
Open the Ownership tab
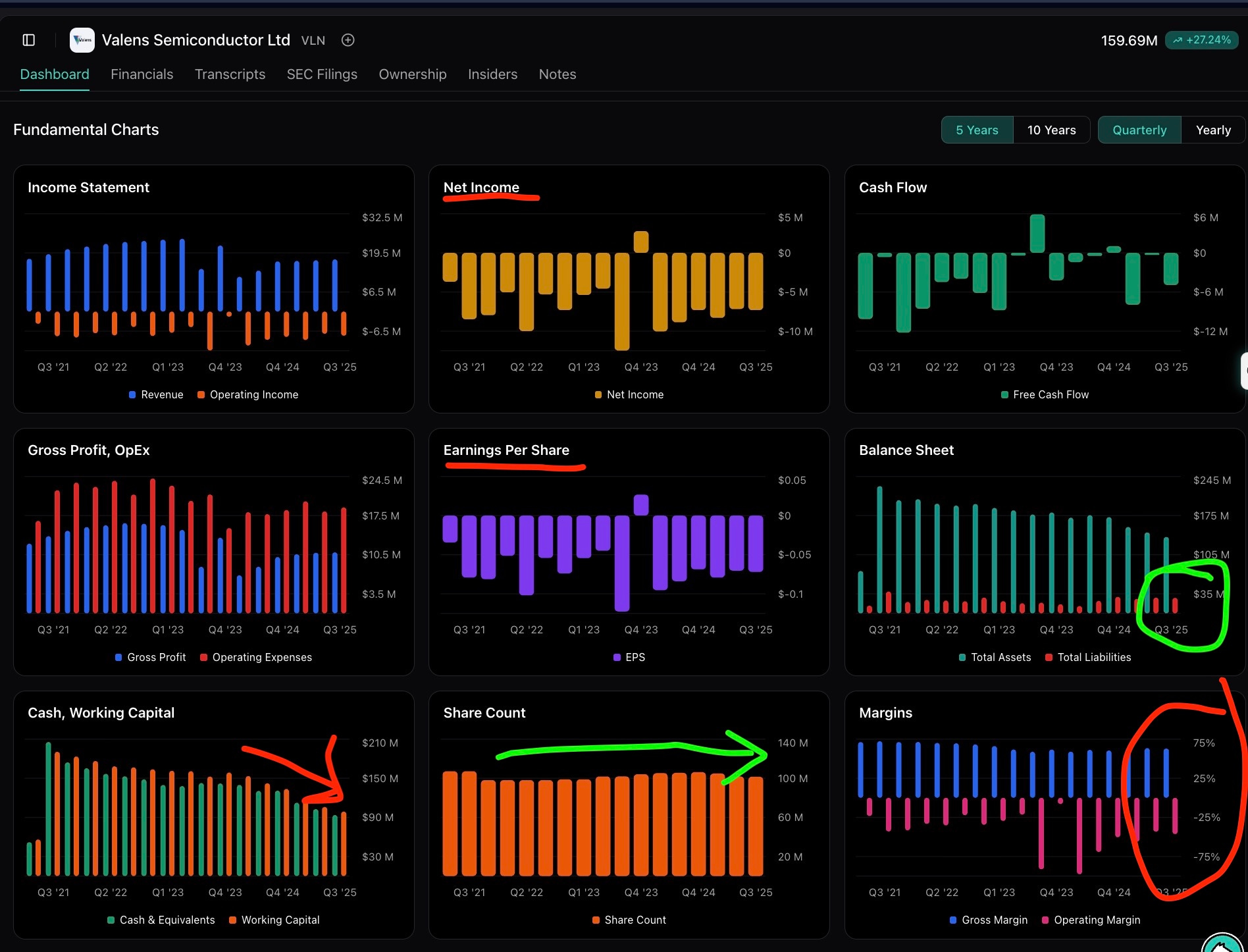tap(413, 74)
